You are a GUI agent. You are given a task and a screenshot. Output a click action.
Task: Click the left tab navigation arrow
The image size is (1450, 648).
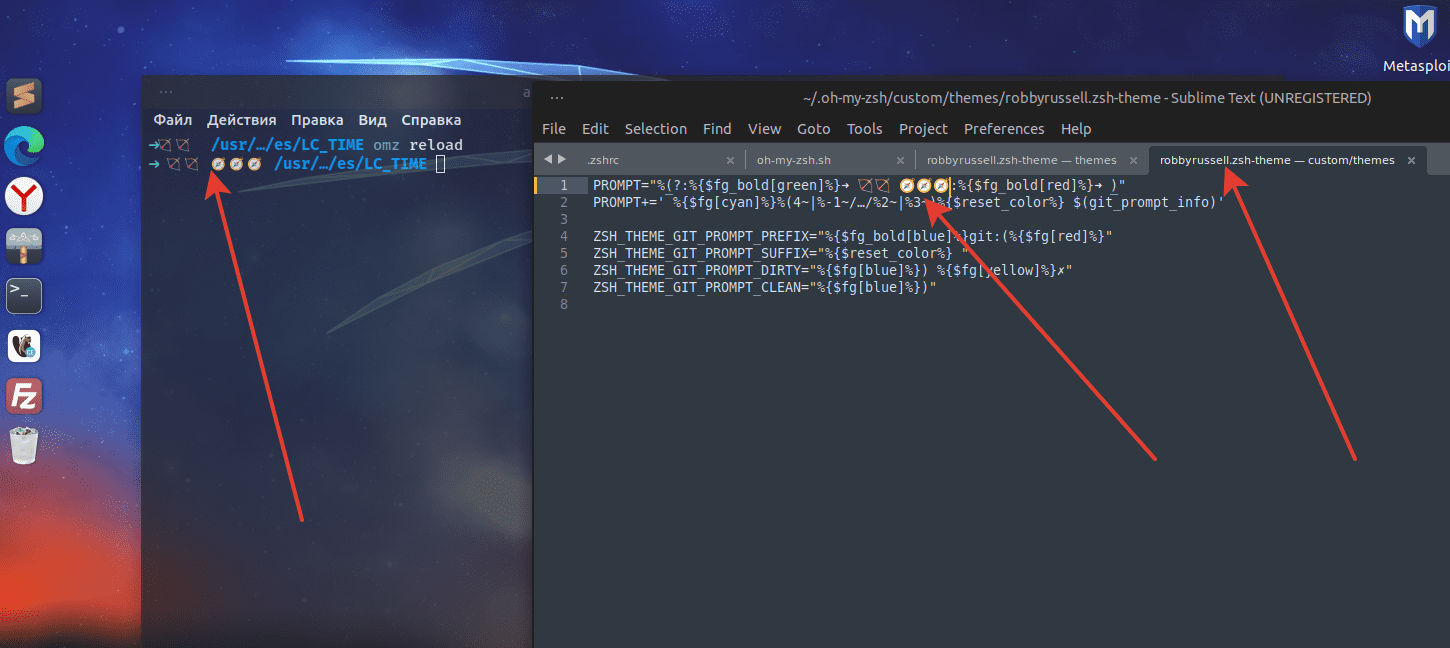[x=548, y=160]
